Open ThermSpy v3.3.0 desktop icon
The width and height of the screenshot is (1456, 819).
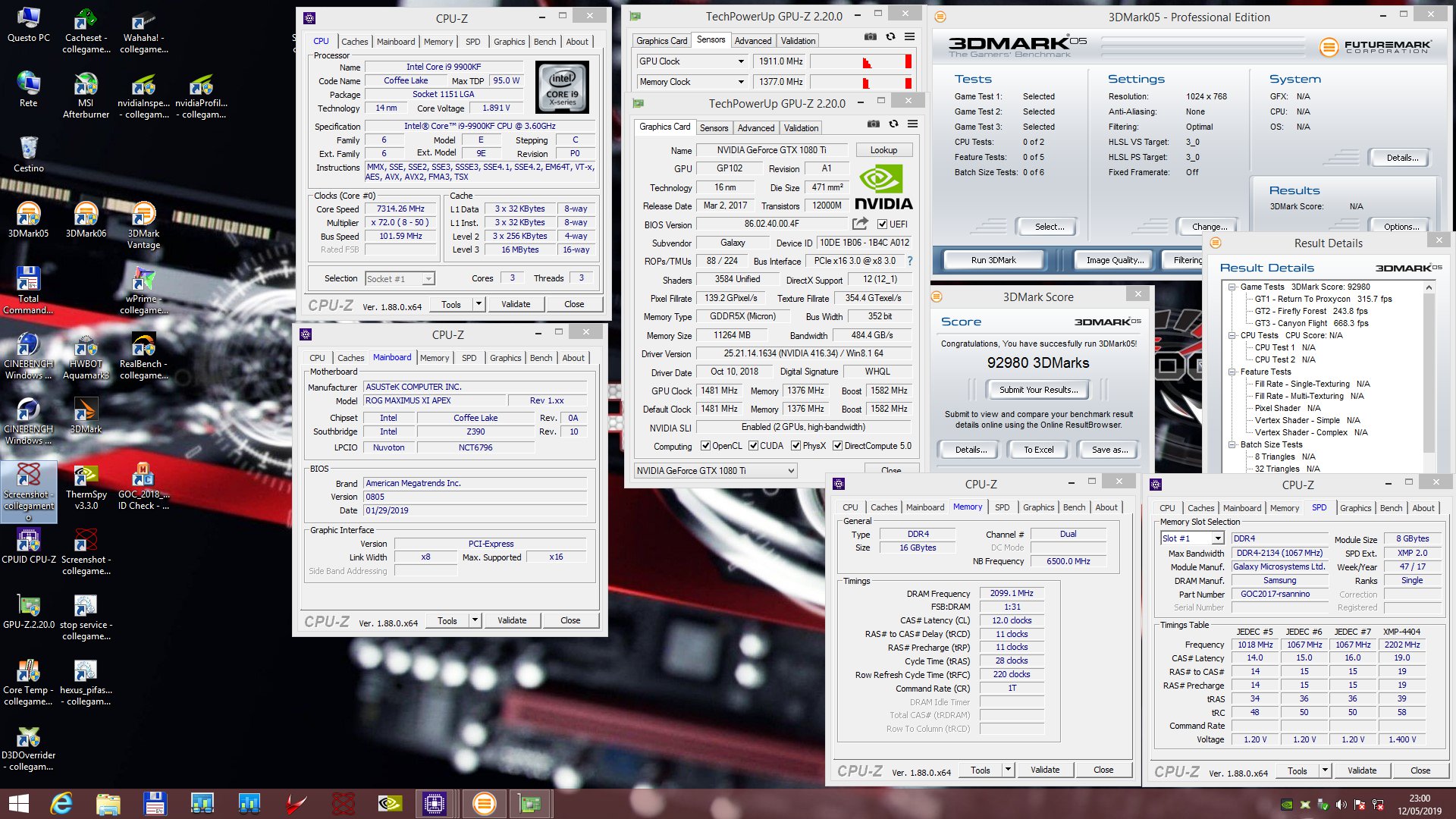click(x=86, y=487)
